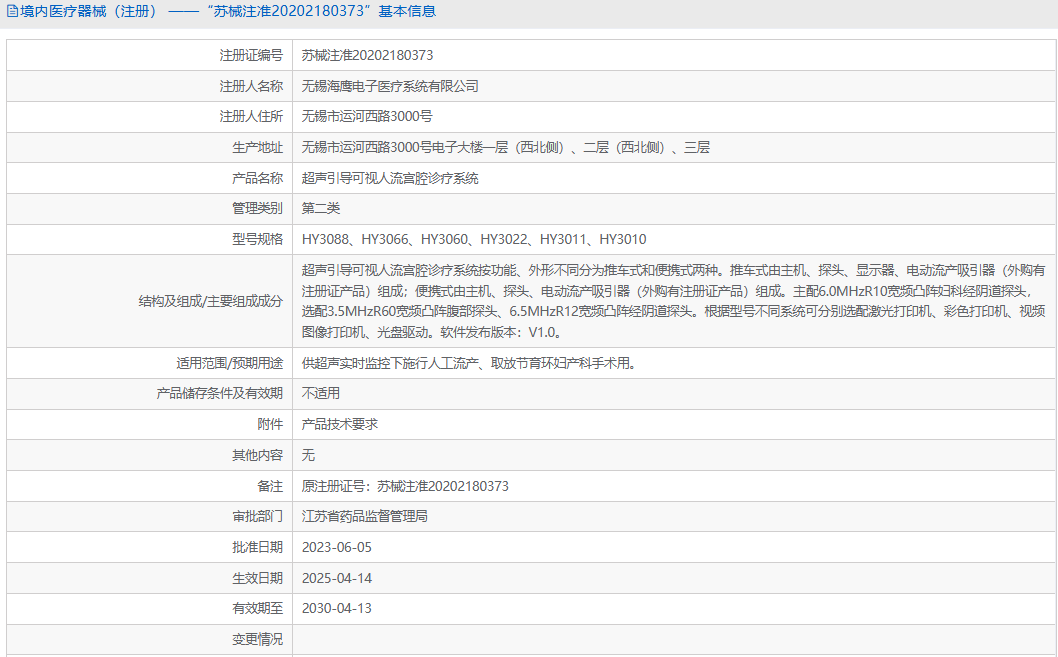The width and height of the screenshot is (1058, 657).
Task: Click the label '有效期至'
Action: click(257, 608)
